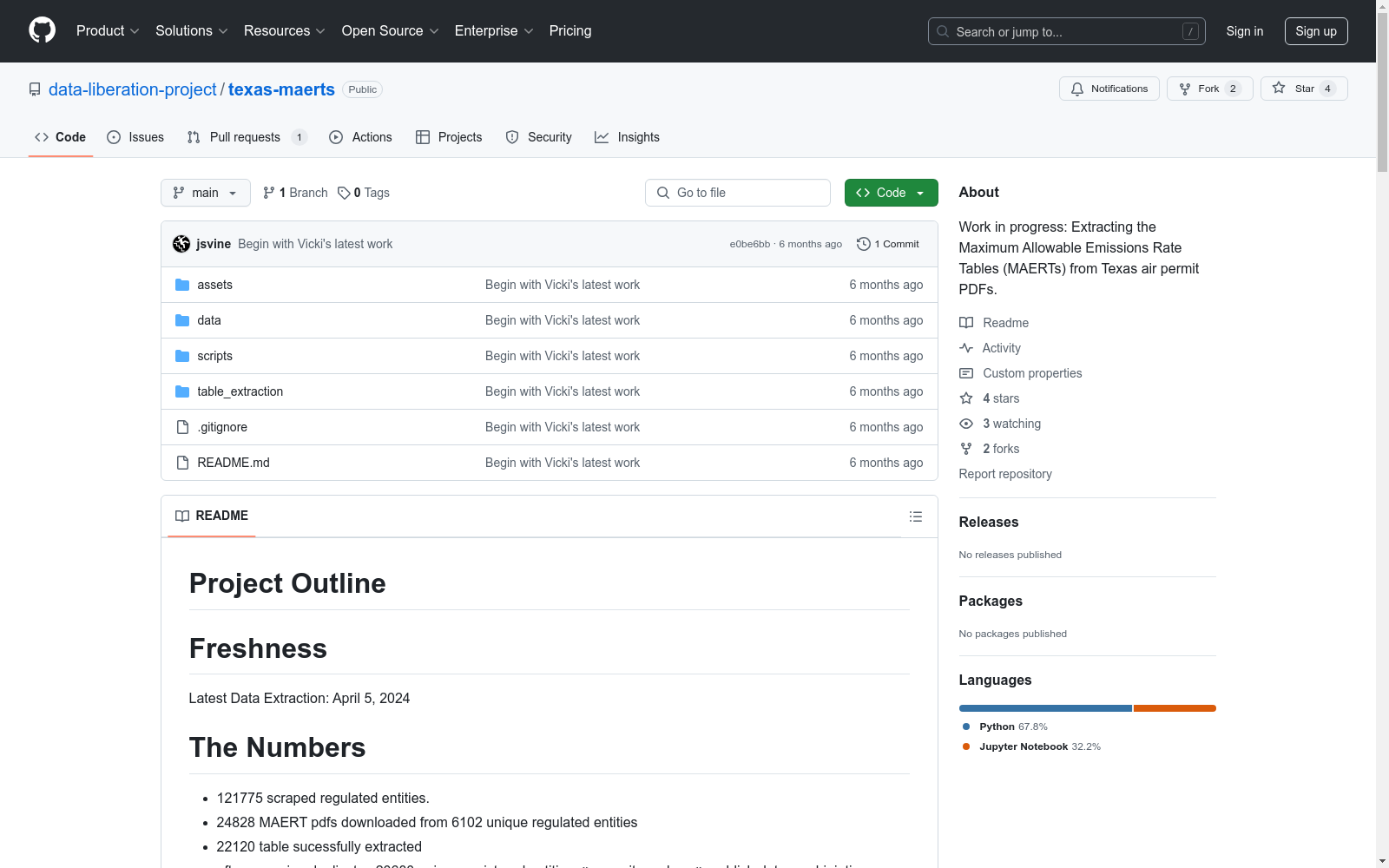Viewport: 1389px width, 868px height.
Task: Open the README.md file name
Action: point(234,463)
